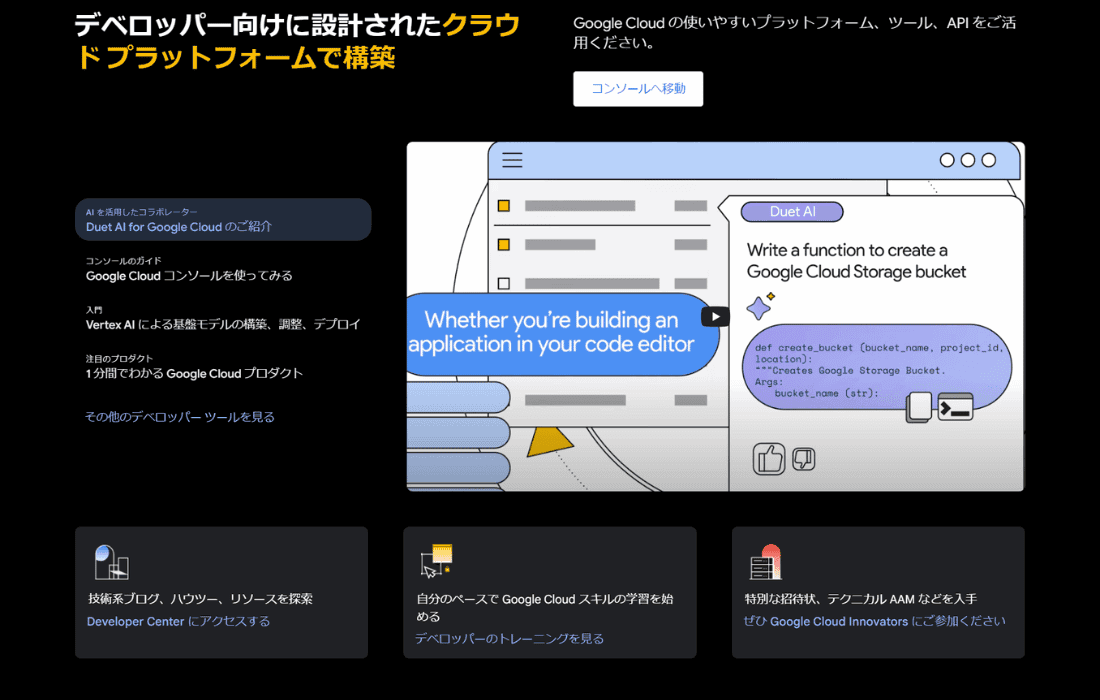Click the Innovators card server icon
This screenshot has width=1100, height=700.
pos(765,562)
